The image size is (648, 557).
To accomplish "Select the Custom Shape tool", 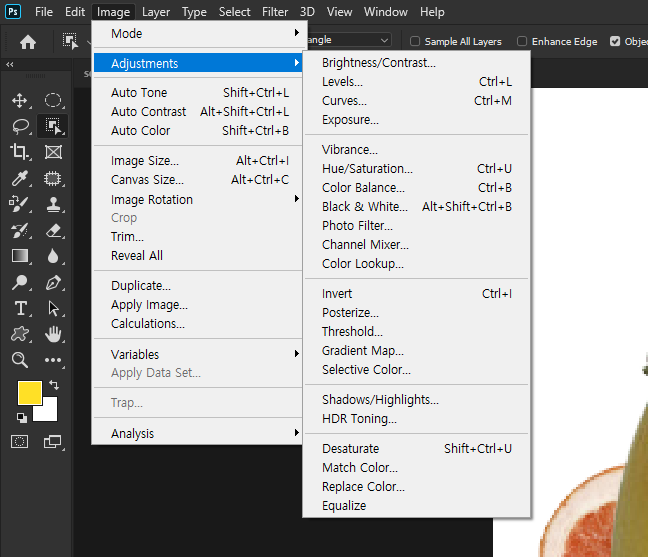I will [x=19, y=334].
